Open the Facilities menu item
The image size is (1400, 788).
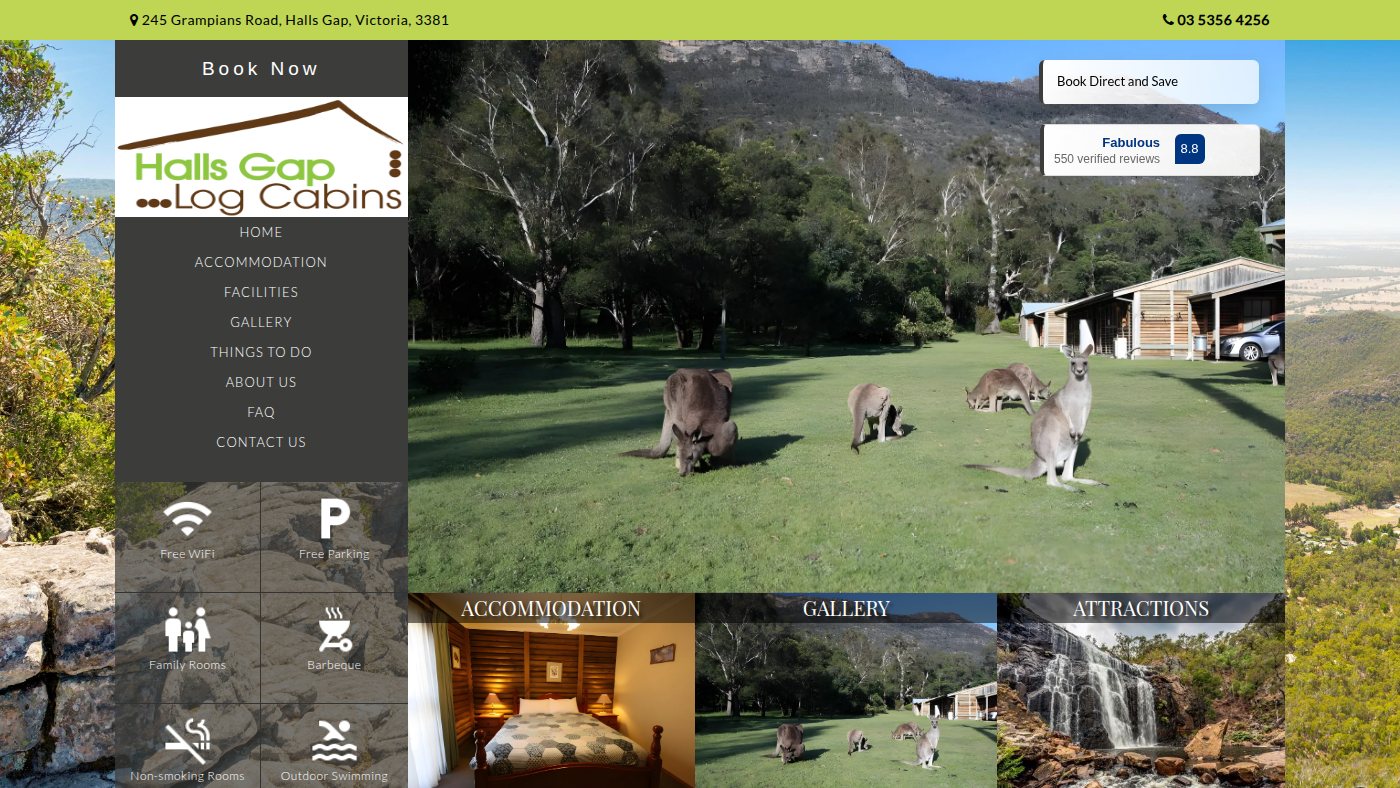click(x=261, y=292)
